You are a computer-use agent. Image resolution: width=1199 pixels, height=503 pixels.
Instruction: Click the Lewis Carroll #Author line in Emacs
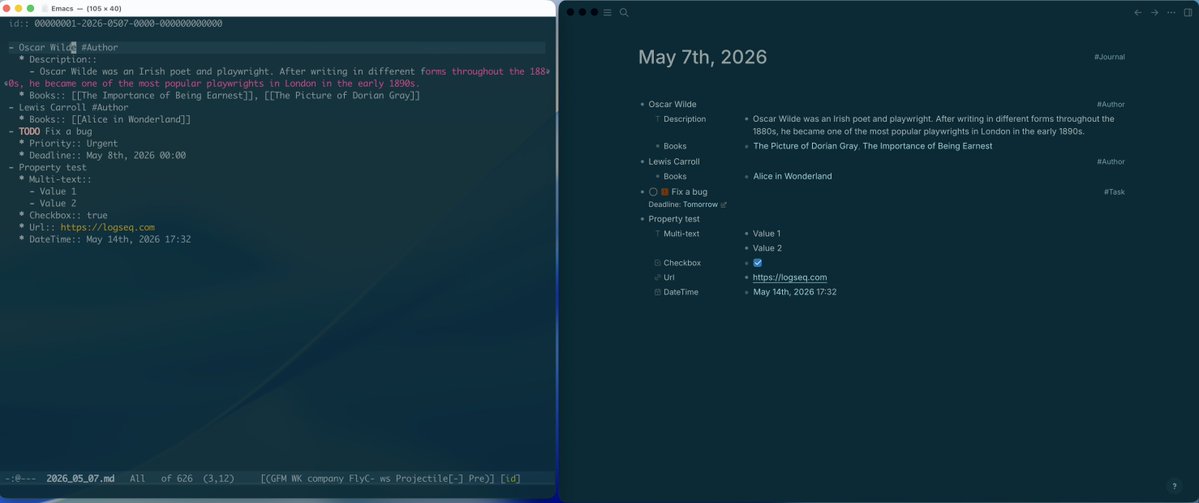click(69, 108)
